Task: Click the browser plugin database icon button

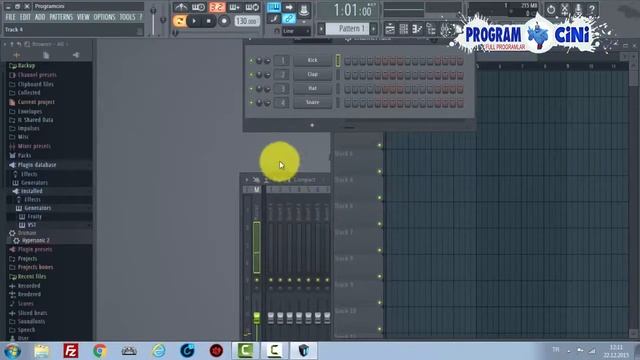Action: pyautogui.click(x=76, y=55)
